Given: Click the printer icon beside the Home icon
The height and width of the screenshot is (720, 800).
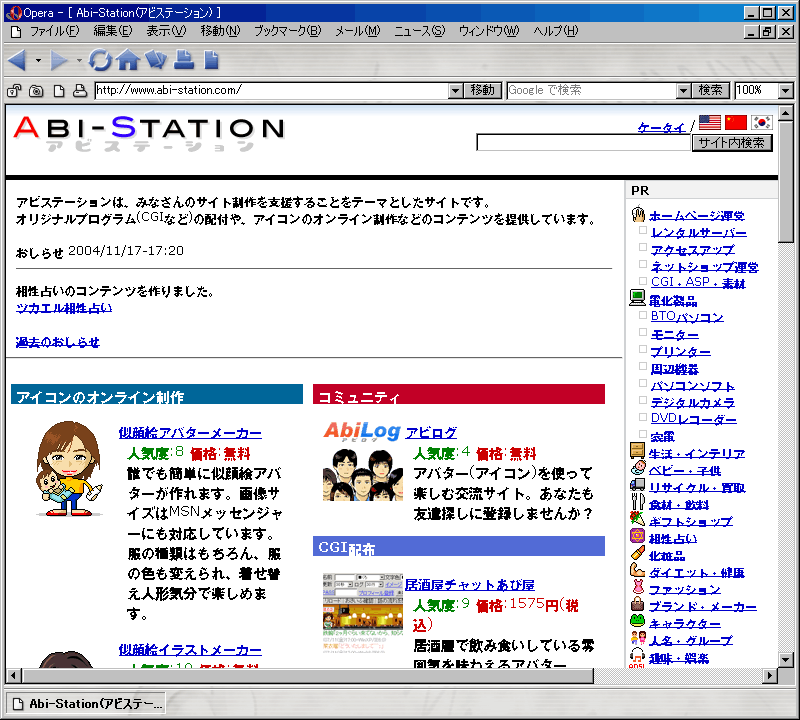Looking at the screenshot, I should pyautogui.click(x=184, y=60).
